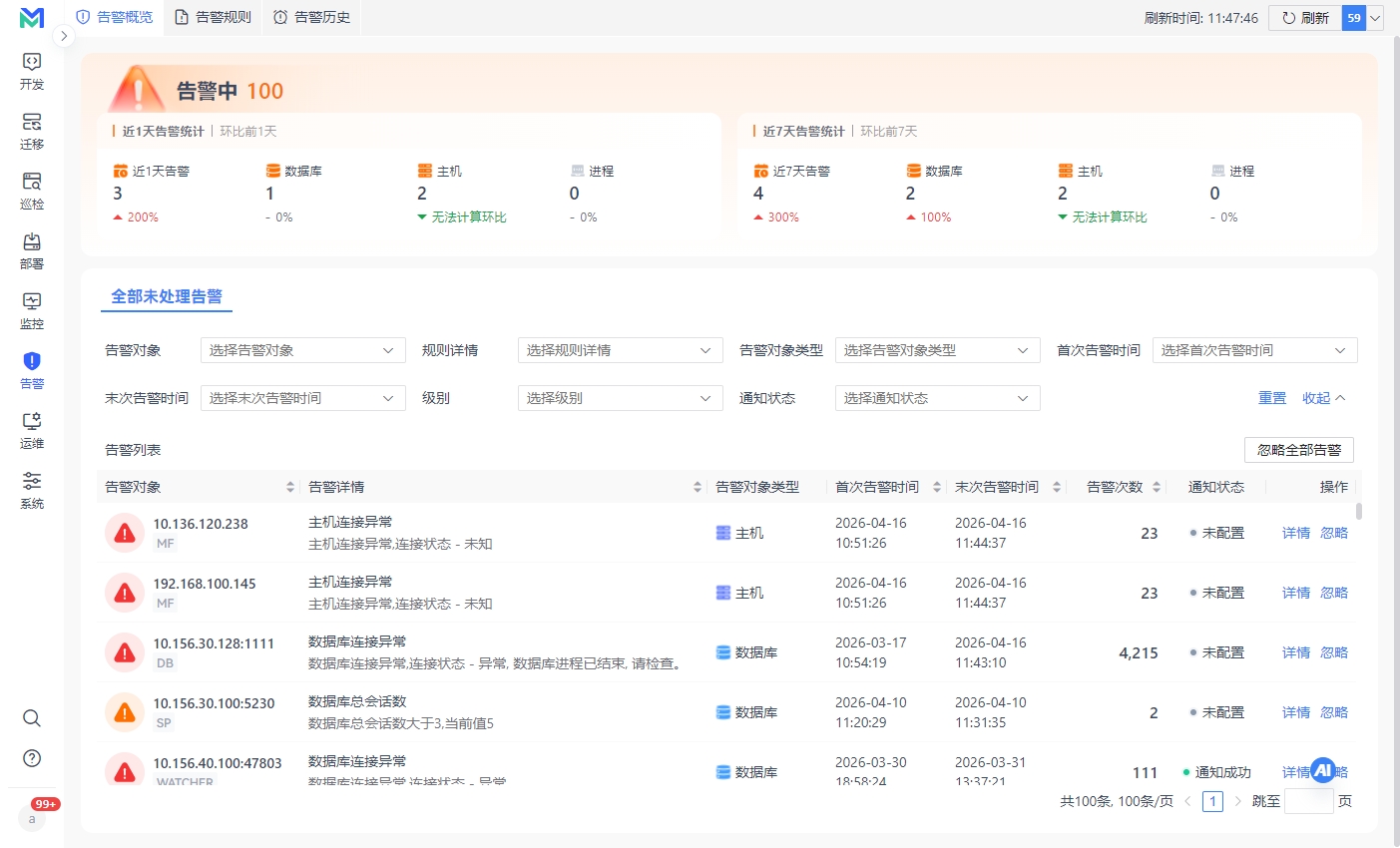This screenshot has width=1400, height=848.
Task: Open the 监控 sidebar icon
Action: (32, 310)
